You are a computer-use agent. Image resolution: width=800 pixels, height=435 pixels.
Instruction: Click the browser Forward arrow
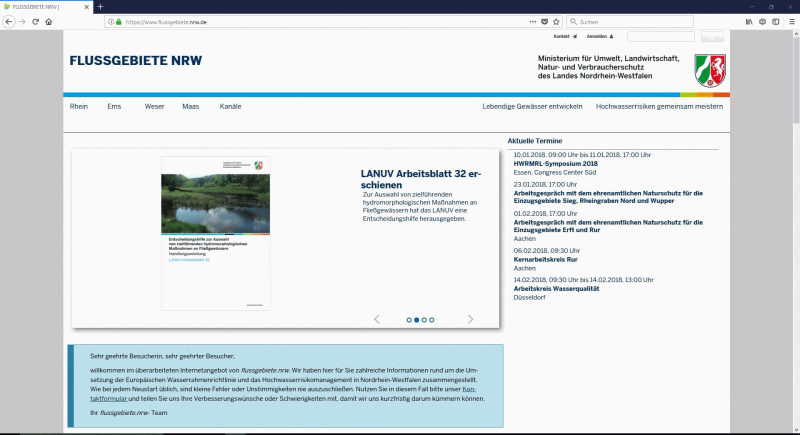[x=22, y=22]
